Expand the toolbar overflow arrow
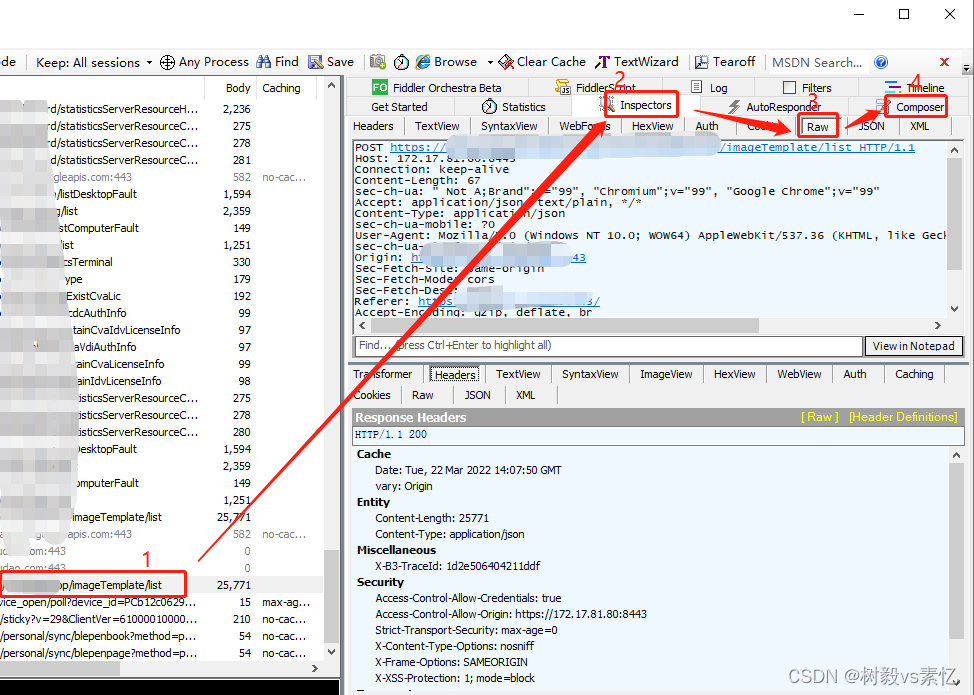Image resolution: width=974 pixels, height=695 pixels. 966,66
